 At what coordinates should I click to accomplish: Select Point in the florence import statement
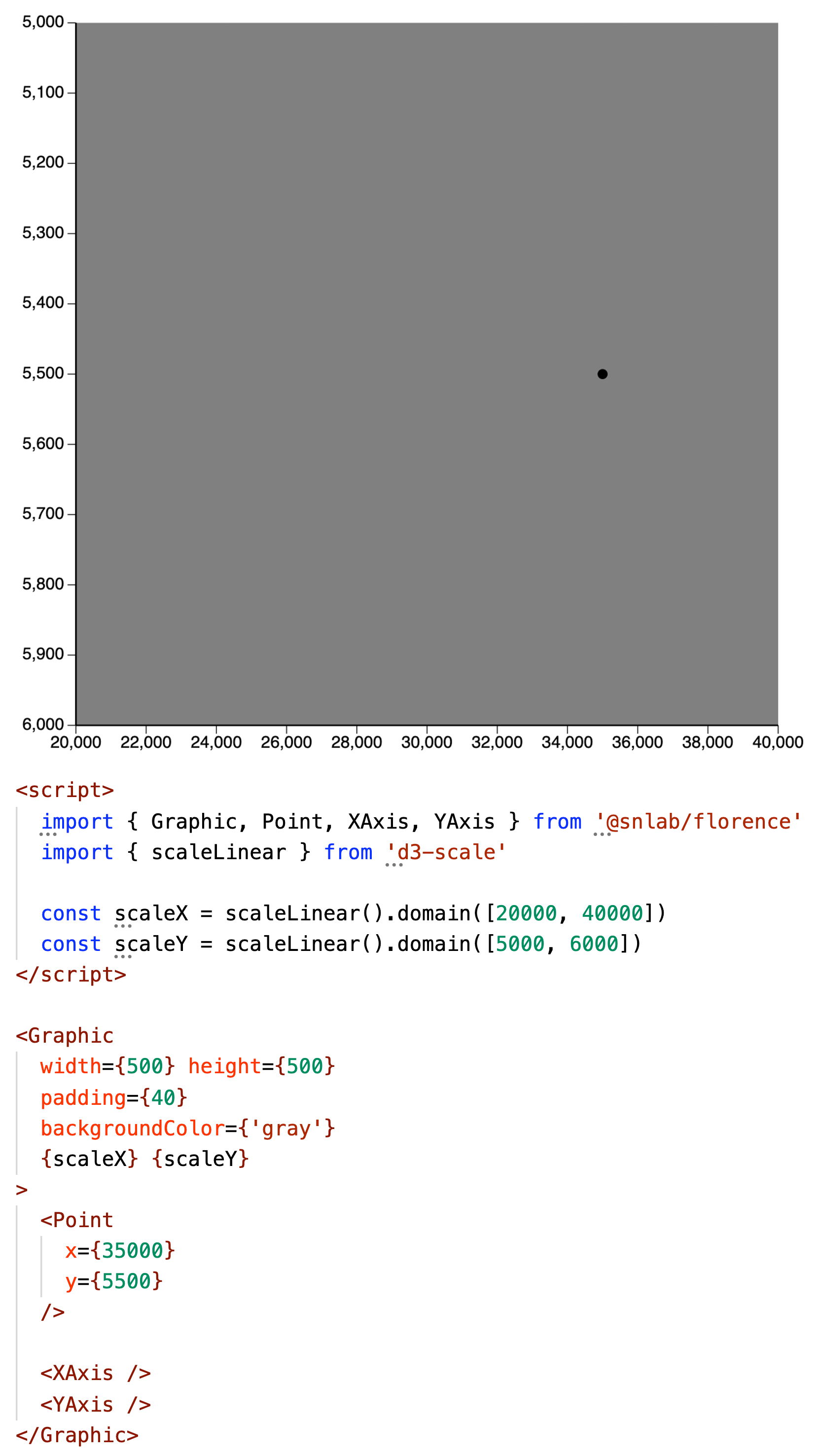point(292,821)
